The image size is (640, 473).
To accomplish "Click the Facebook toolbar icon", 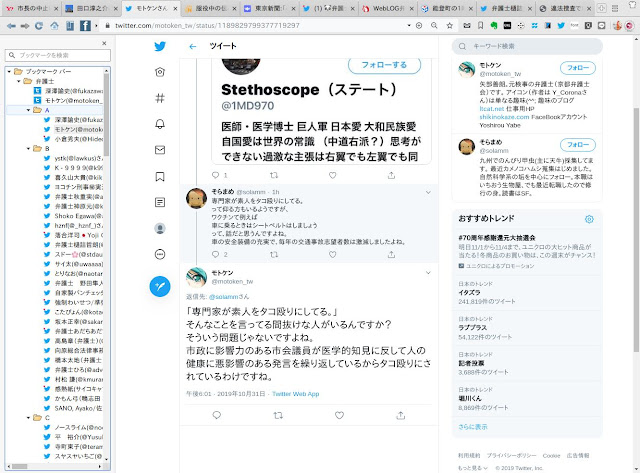I will [85, 26].
